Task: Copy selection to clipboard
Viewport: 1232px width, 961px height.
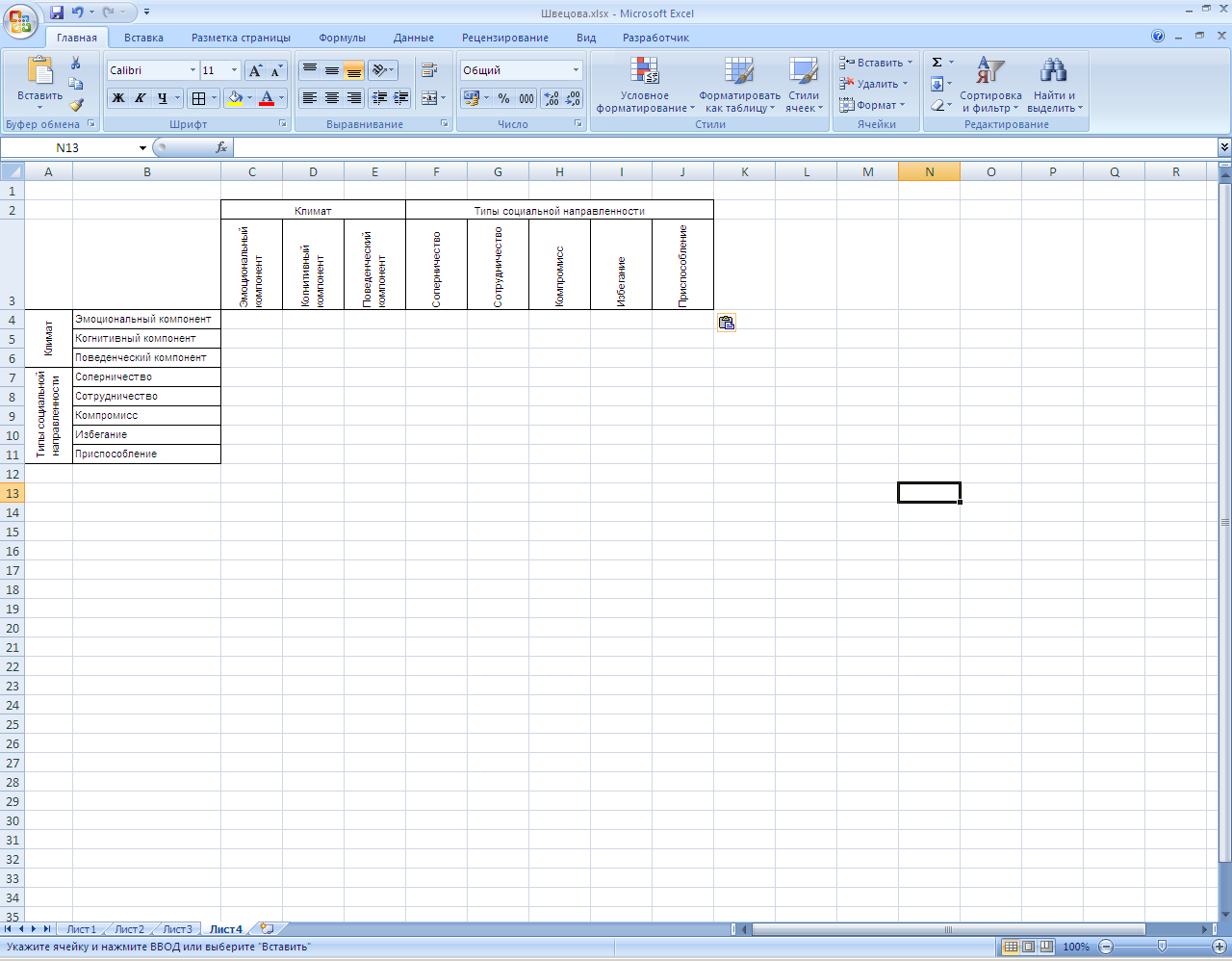Action: pyautogui.click(x=76, y=84)
